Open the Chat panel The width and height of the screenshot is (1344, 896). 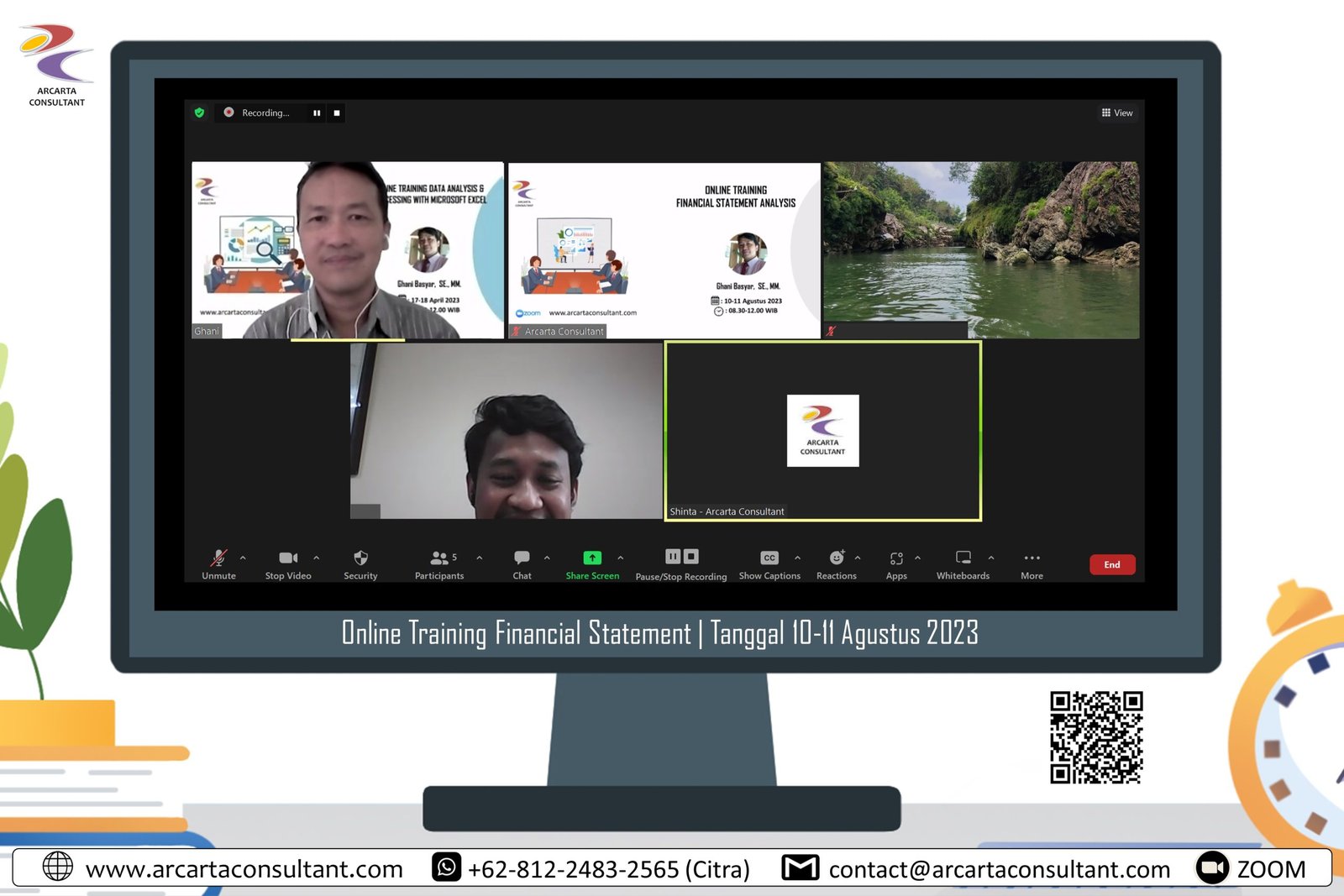[522, 558]
